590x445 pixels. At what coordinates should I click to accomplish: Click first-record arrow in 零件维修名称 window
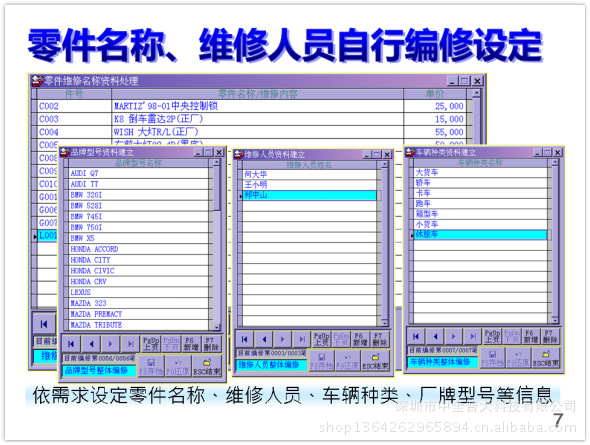pyautogui.click(x=44, y=324)
